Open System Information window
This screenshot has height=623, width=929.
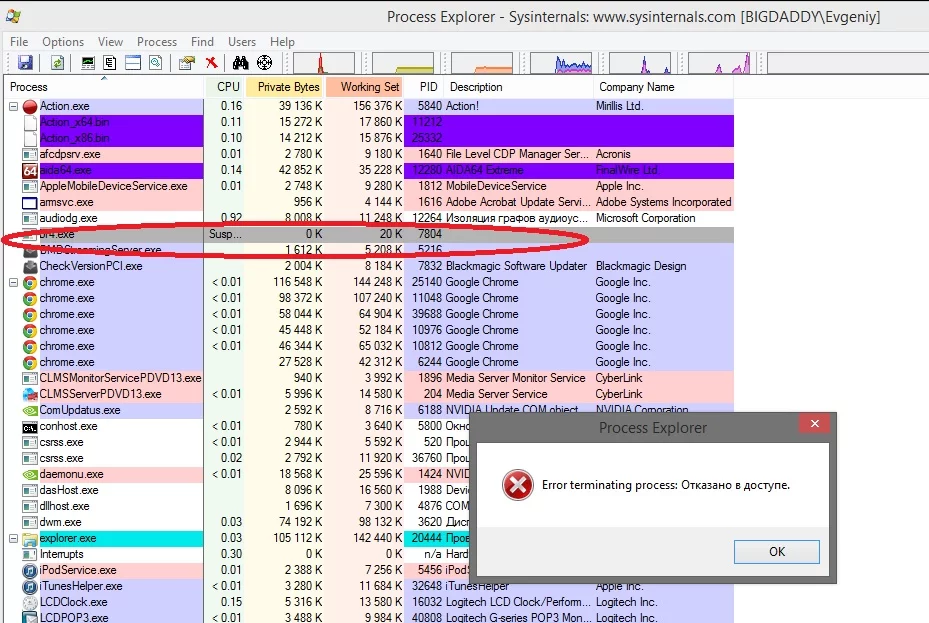point(88,62)
